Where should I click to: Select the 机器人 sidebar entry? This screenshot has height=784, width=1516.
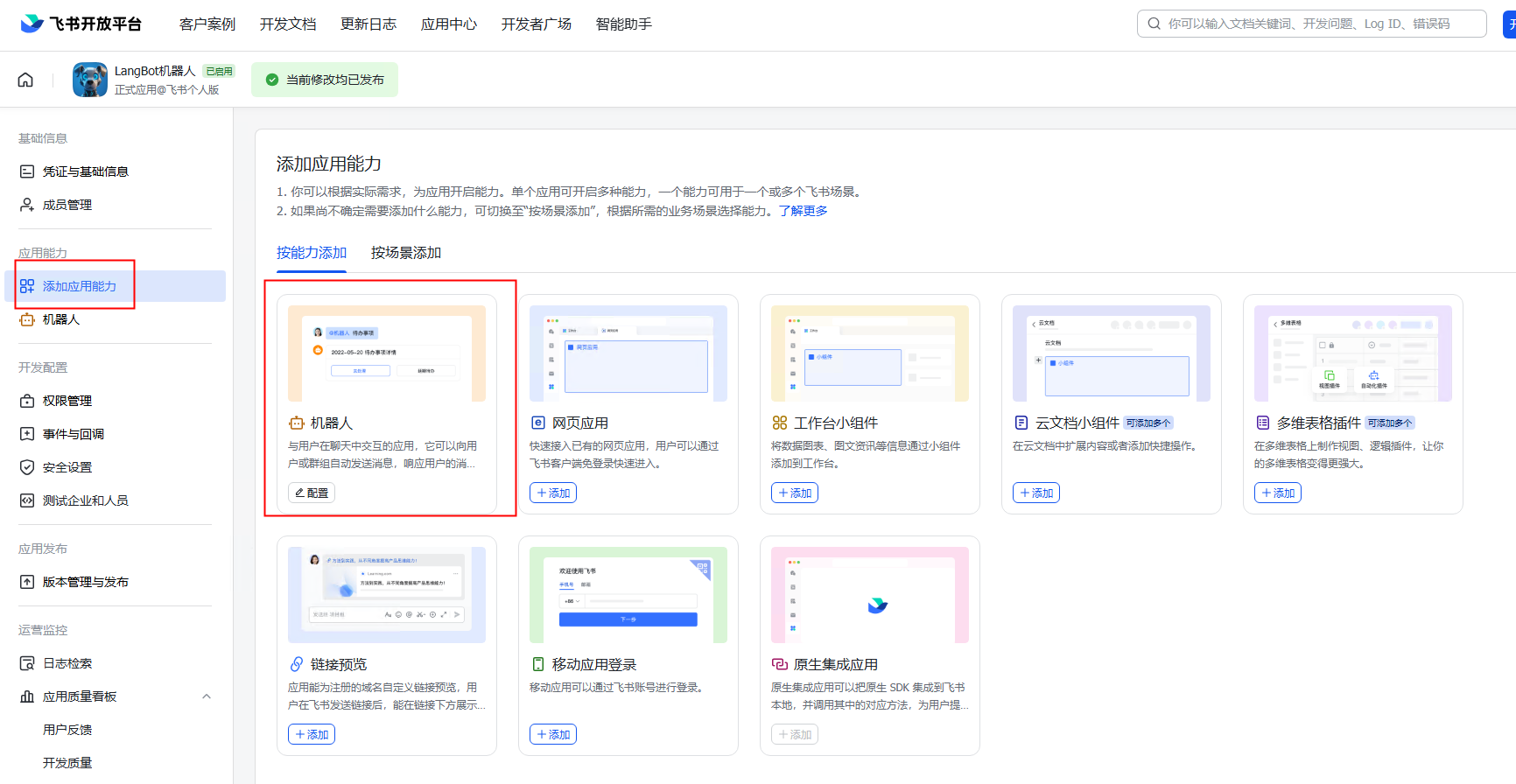click(x=116, y=319)
